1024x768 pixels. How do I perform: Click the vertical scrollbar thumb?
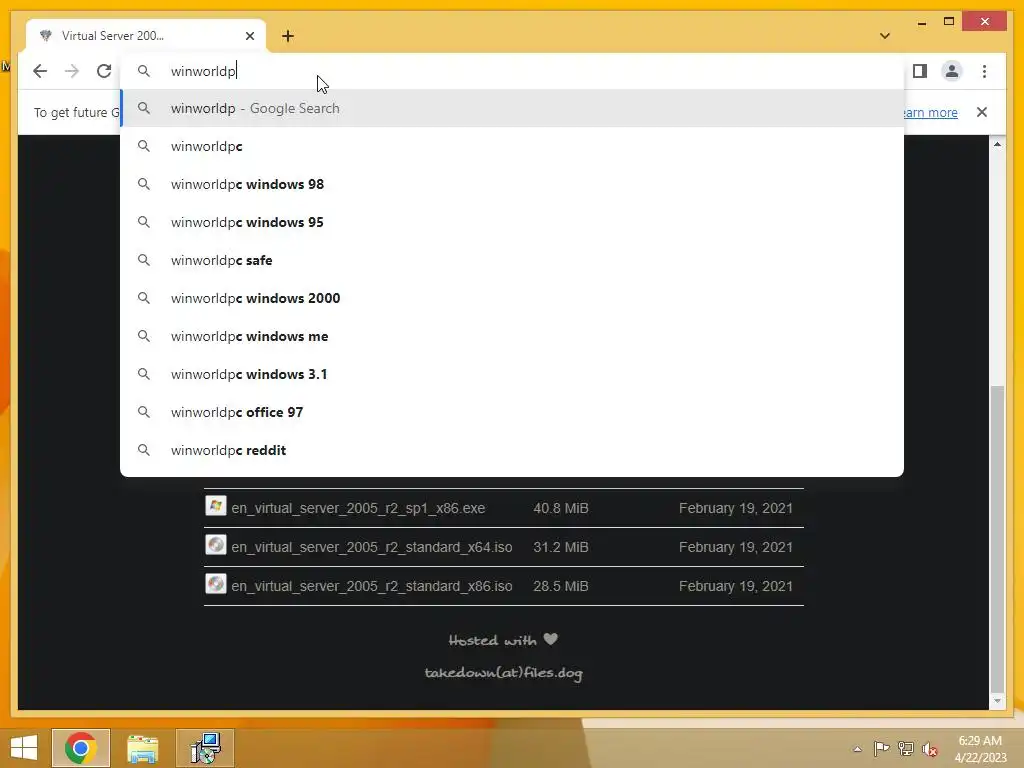[x=997, y=539]
